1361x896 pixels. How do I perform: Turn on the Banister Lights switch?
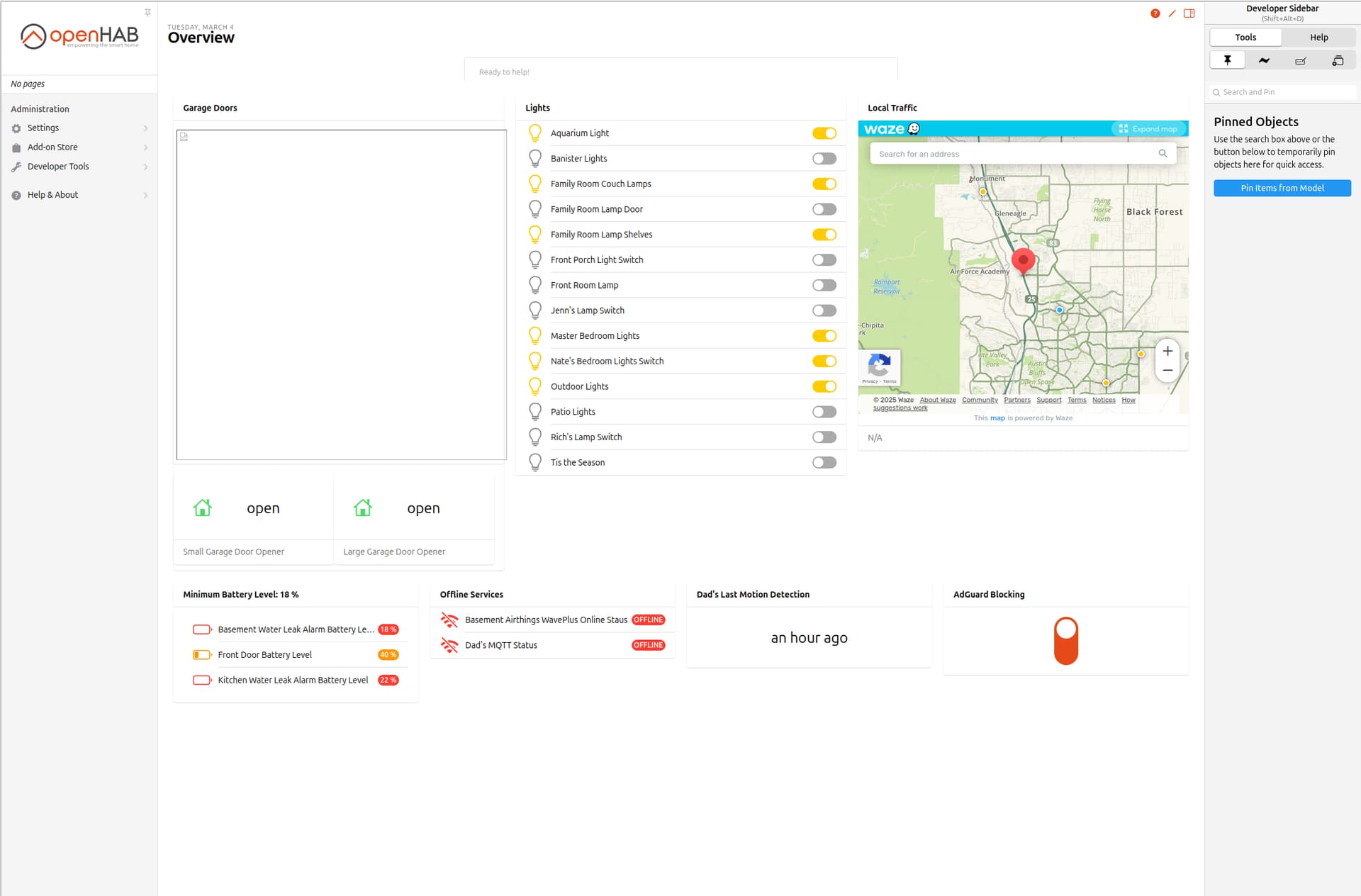point(824,158)
